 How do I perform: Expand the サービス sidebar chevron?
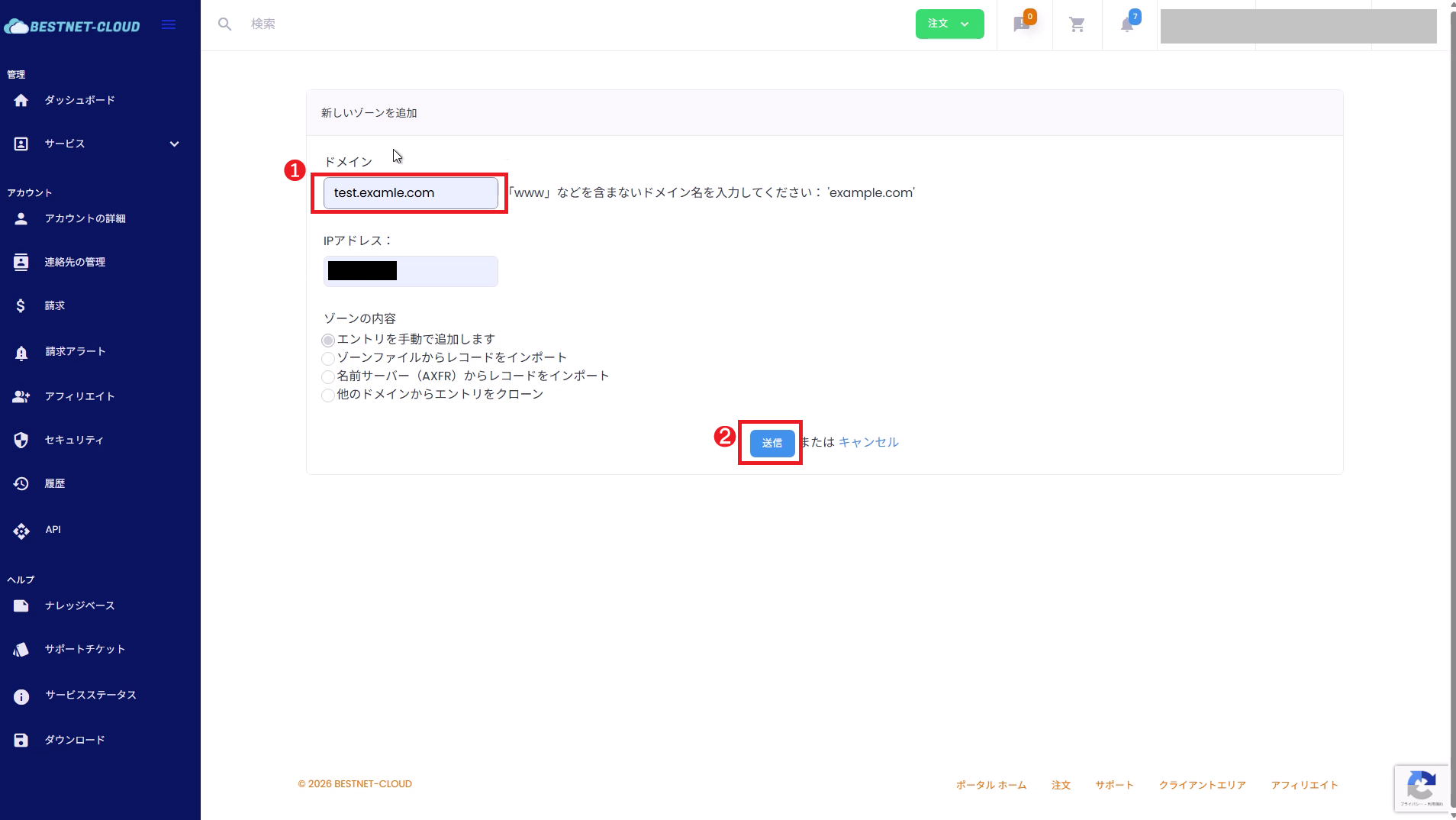pos(174,144)
